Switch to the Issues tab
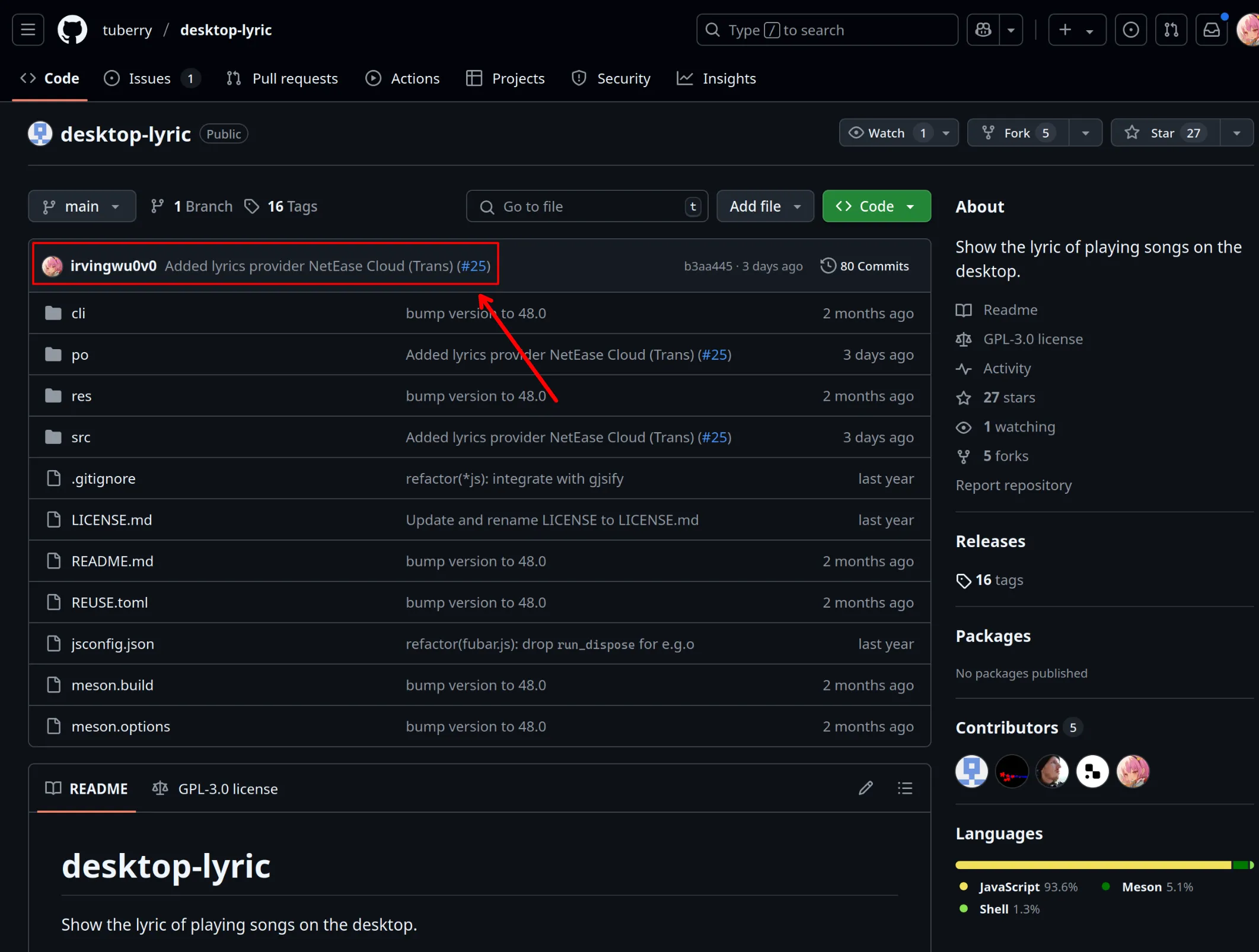Viewport: 1259px width, 952px height. [x=149, y=78]
